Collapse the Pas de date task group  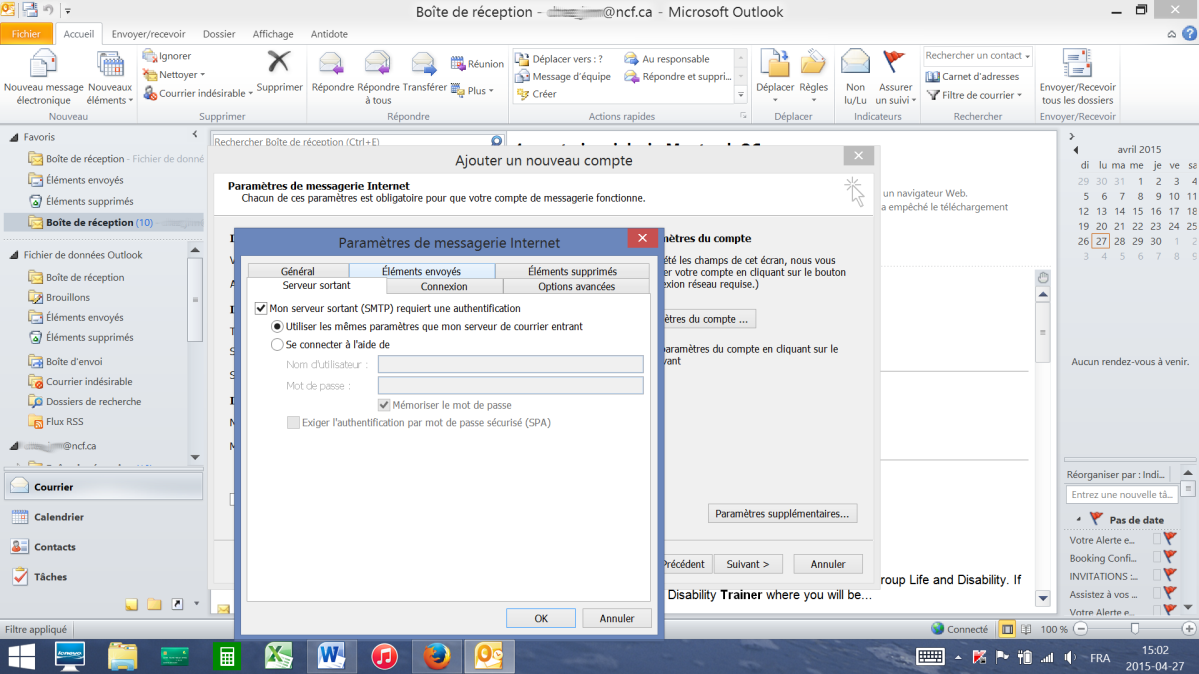[1079, 519]
